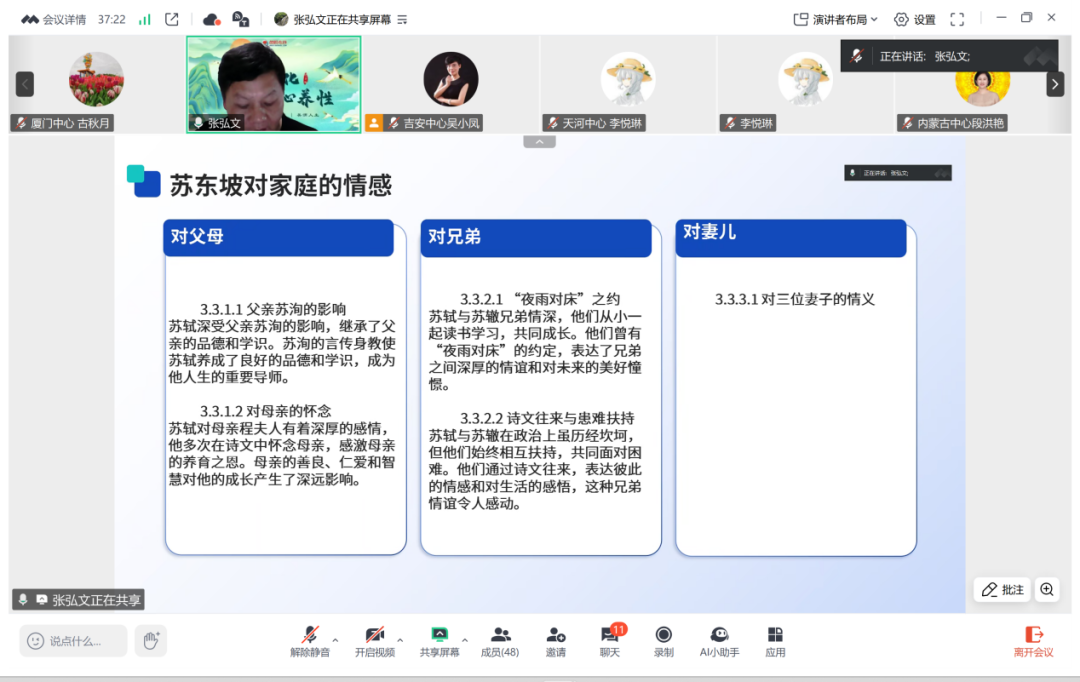
Task: Collapse the participant video strip chevron
Action: [539, 142]
